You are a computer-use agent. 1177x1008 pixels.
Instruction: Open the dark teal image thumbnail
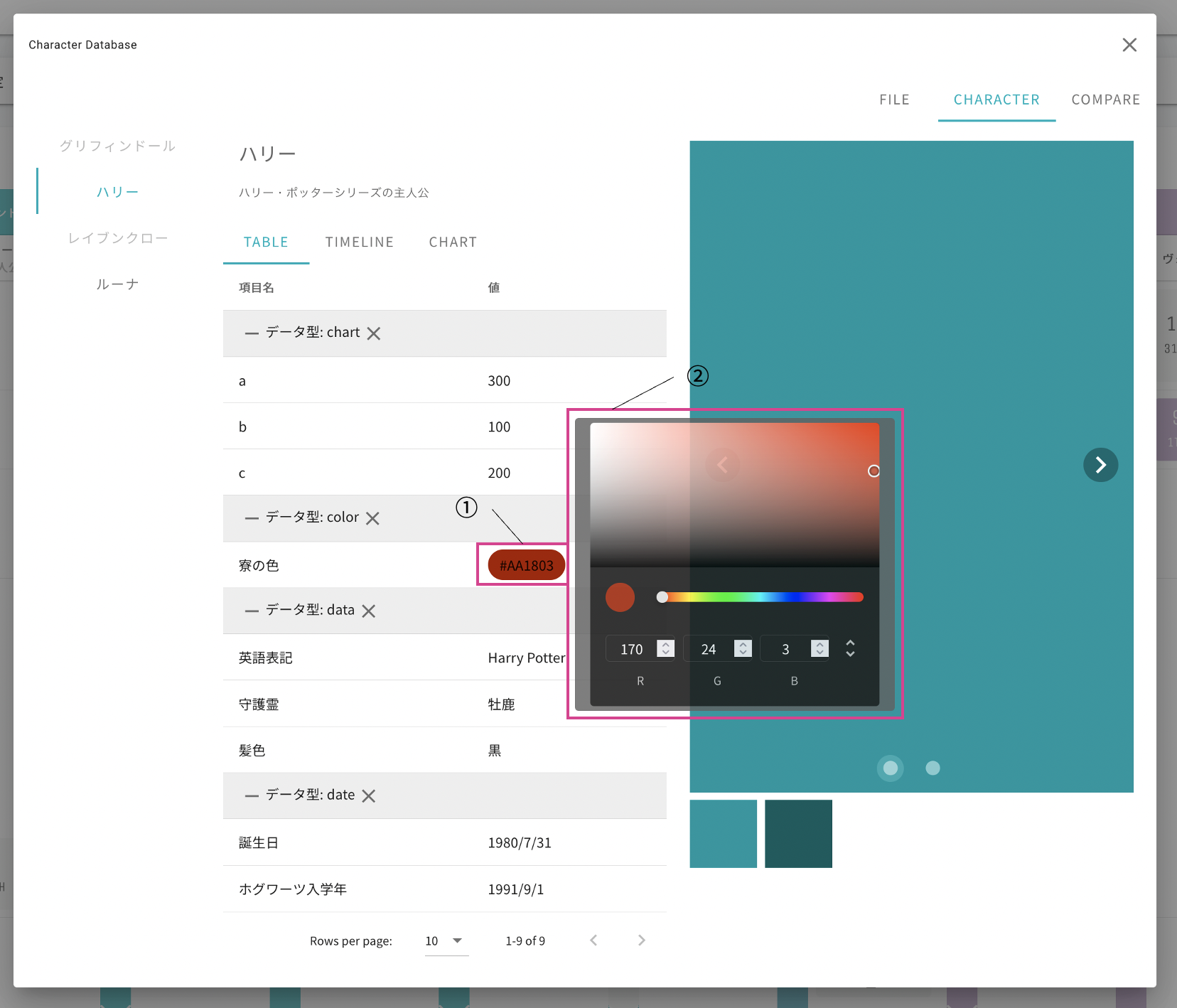(x=798, y=834)
